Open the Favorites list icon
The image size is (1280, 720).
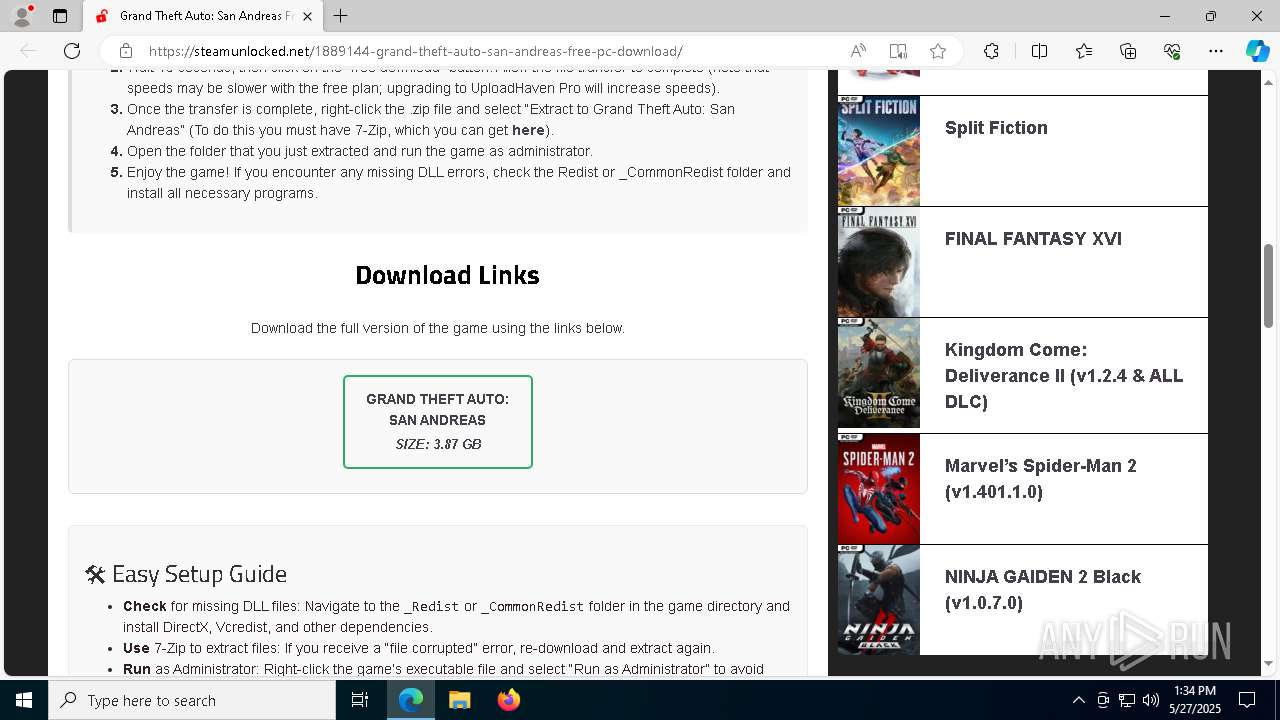[1084, 51]
